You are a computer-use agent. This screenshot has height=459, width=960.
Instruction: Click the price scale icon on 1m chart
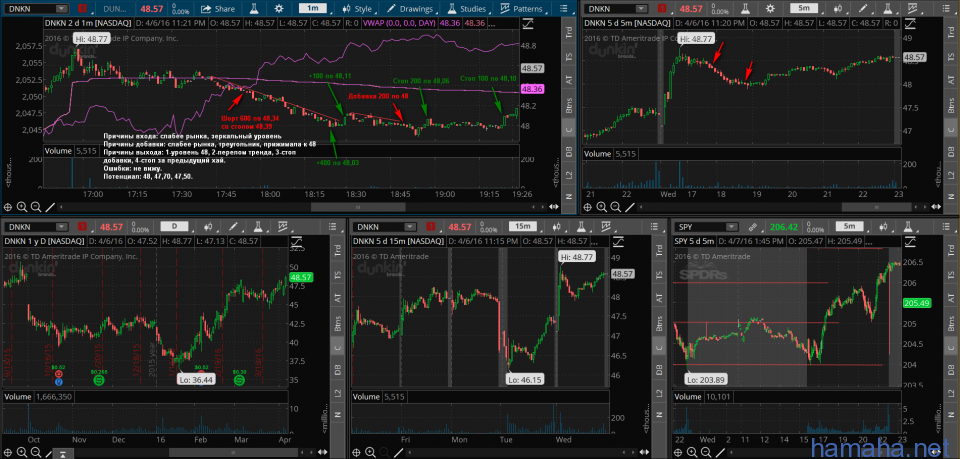click(x=526, y=23)
